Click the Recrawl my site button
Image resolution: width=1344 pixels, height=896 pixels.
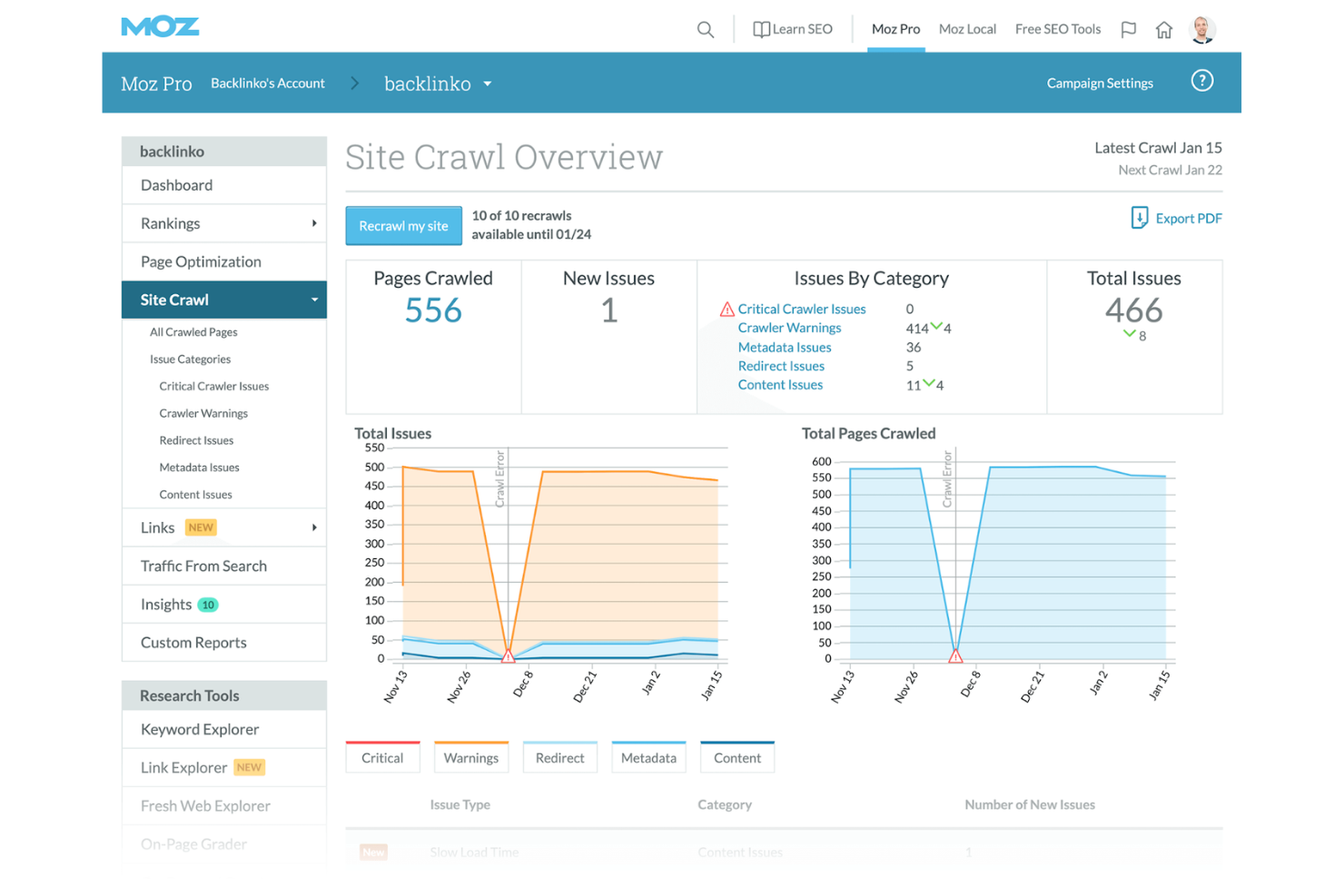tap(403, 225)
